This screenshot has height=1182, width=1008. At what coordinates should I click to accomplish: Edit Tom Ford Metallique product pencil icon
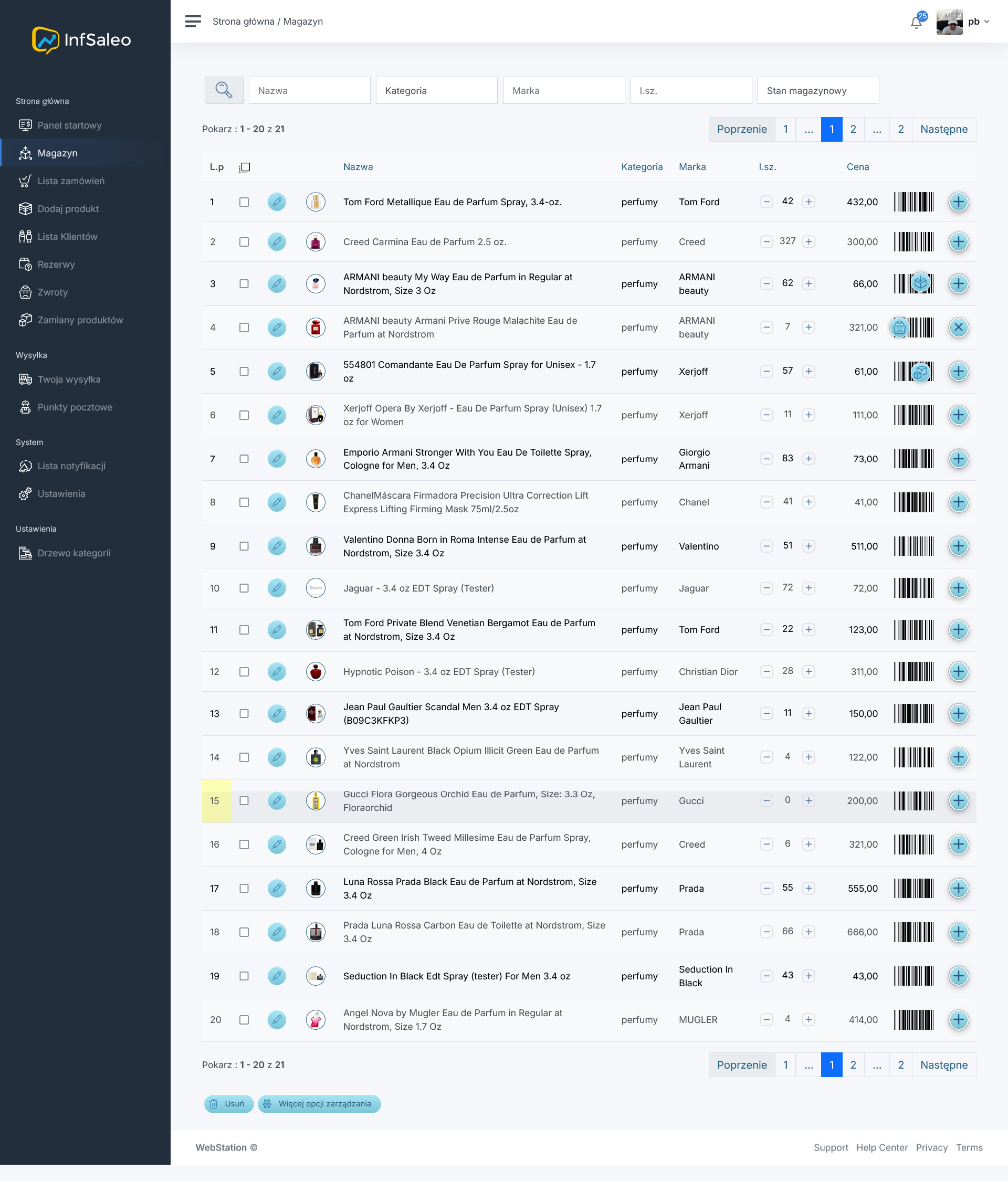click(277, 202)
